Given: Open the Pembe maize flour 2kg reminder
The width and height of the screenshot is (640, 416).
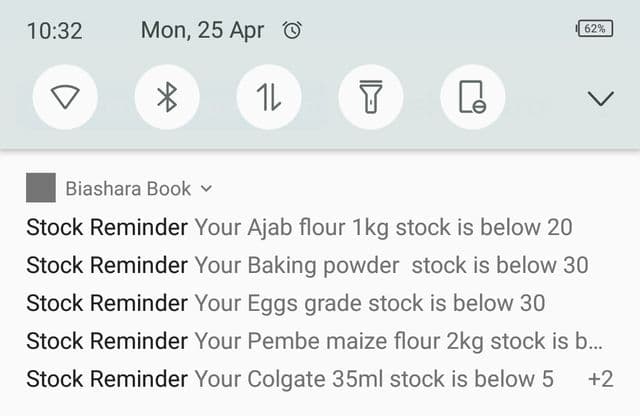Looking at the screenshot, I should 314,341.
